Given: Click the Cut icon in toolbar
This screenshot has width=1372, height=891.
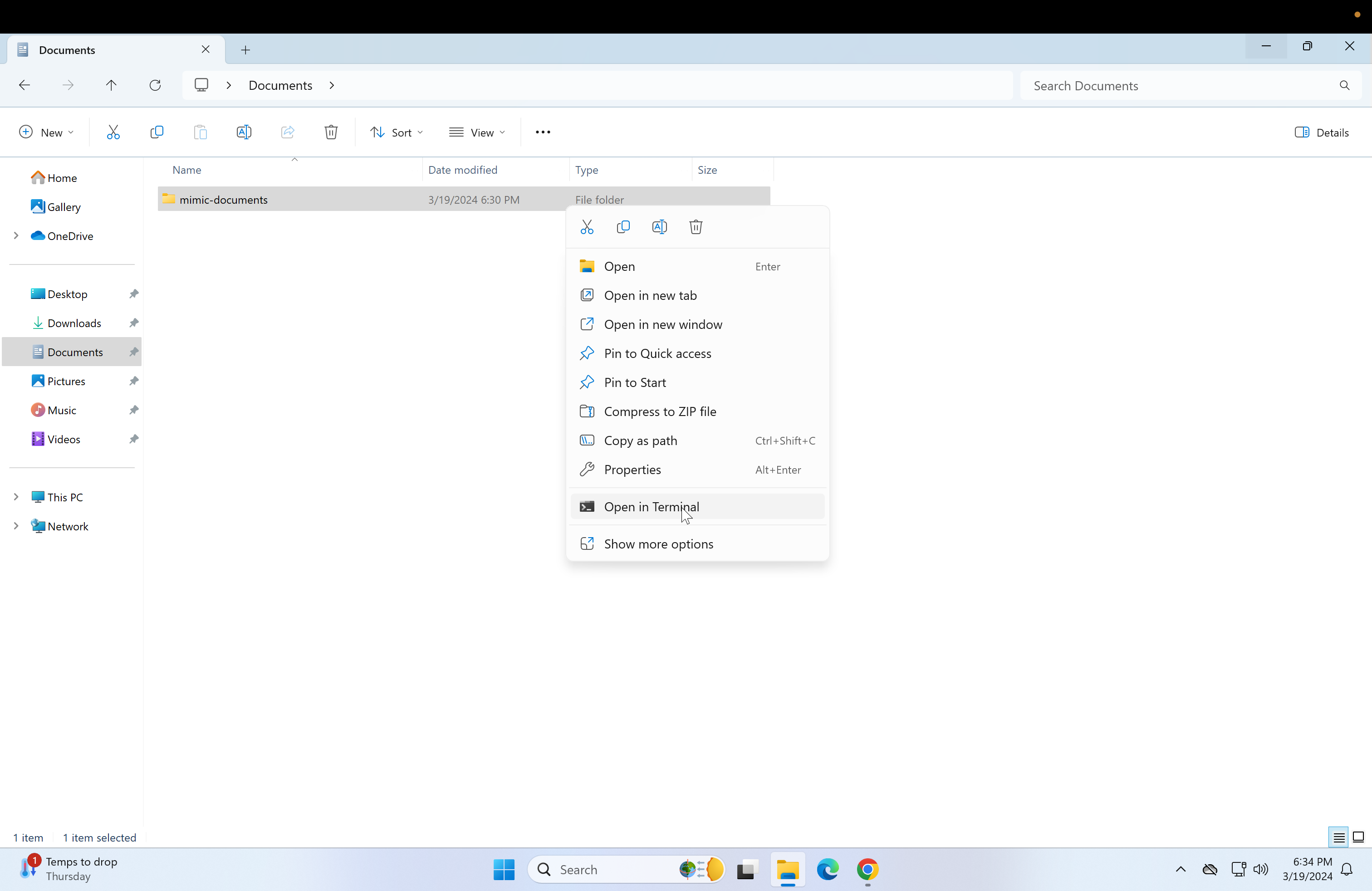Looking at the screenshot, I should point(113,132).
